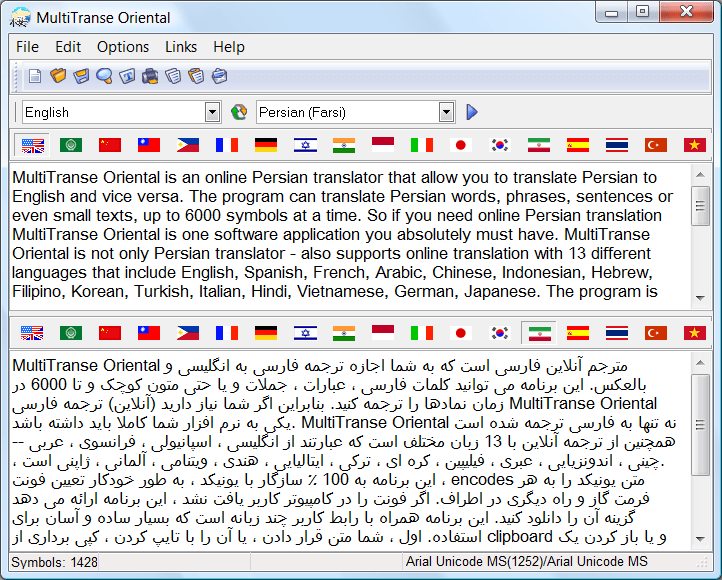The image size is (722, 580).
Task: Open the Font settings T icon
Action: 127,76
